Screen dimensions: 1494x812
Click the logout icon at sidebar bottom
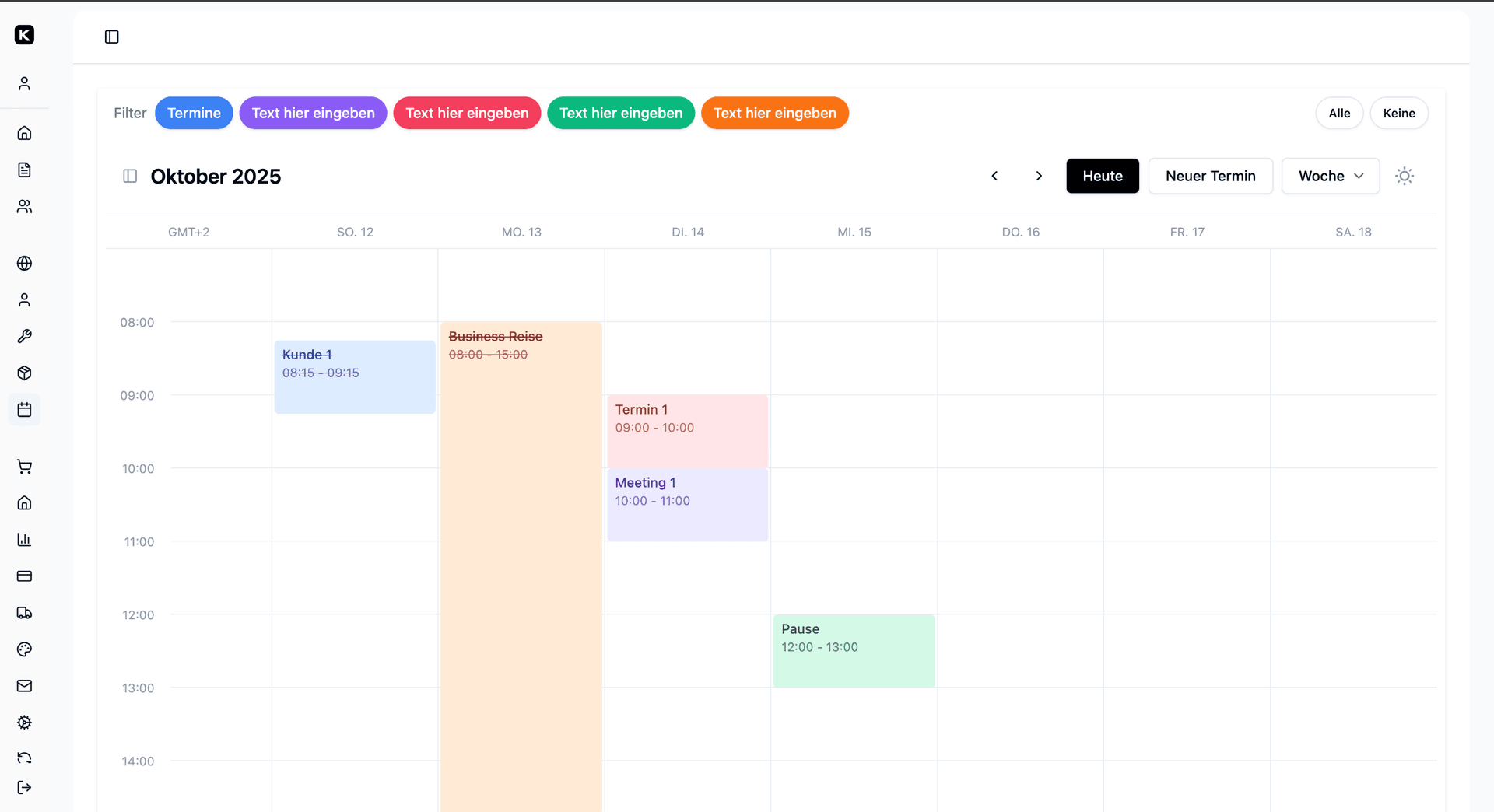tap(24, 788)
